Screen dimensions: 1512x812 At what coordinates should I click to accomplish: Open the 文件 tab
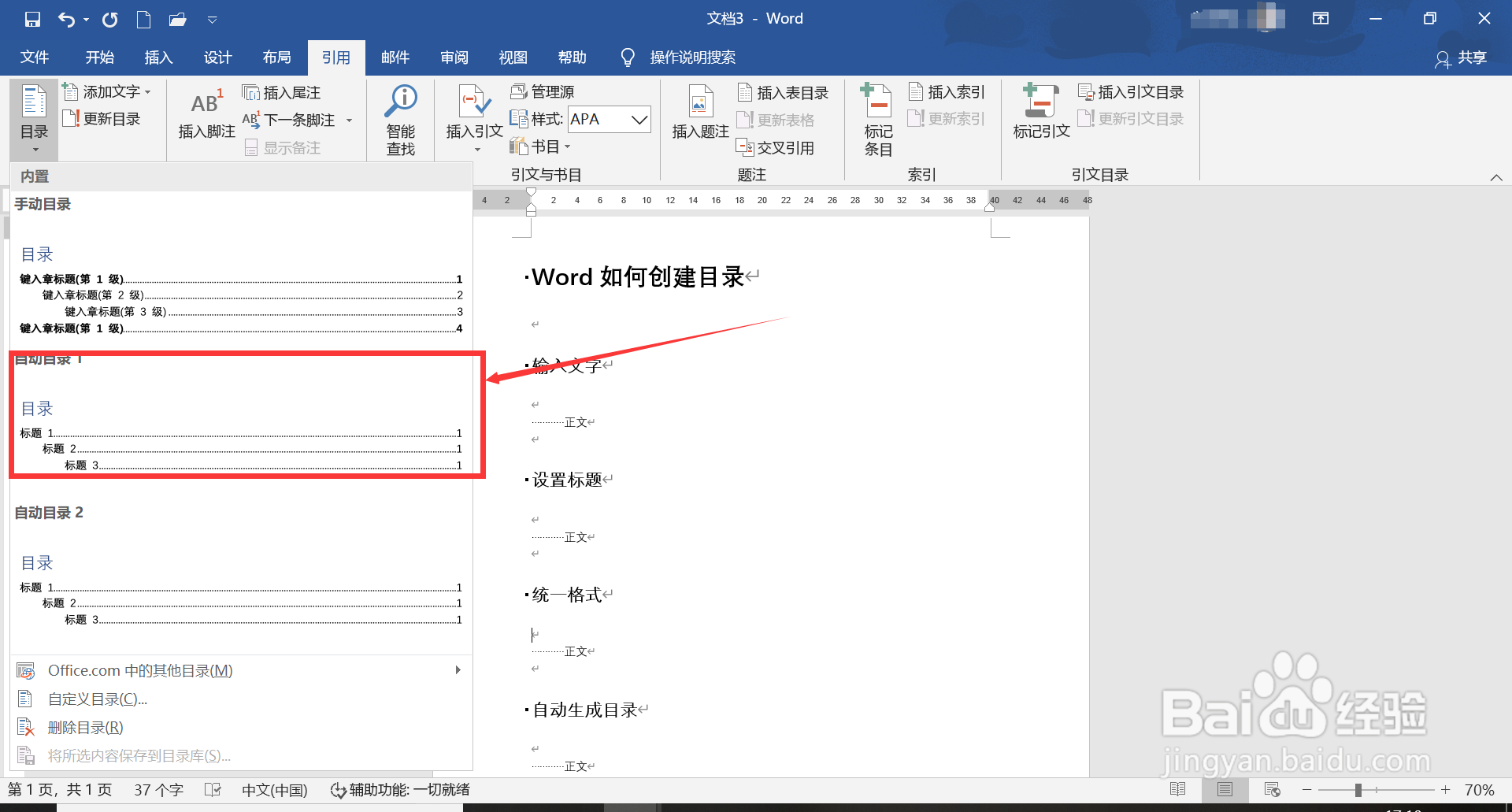pos(35,57)
